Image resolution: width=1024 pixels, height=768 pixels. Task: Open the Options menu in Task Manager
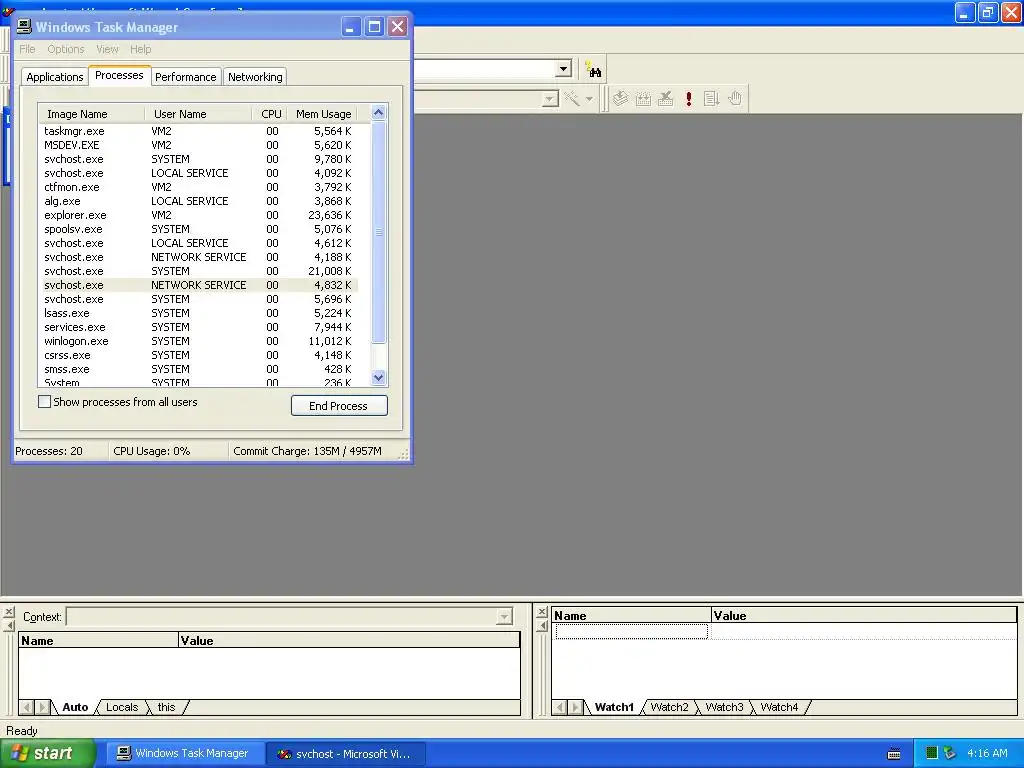(65, 49)
